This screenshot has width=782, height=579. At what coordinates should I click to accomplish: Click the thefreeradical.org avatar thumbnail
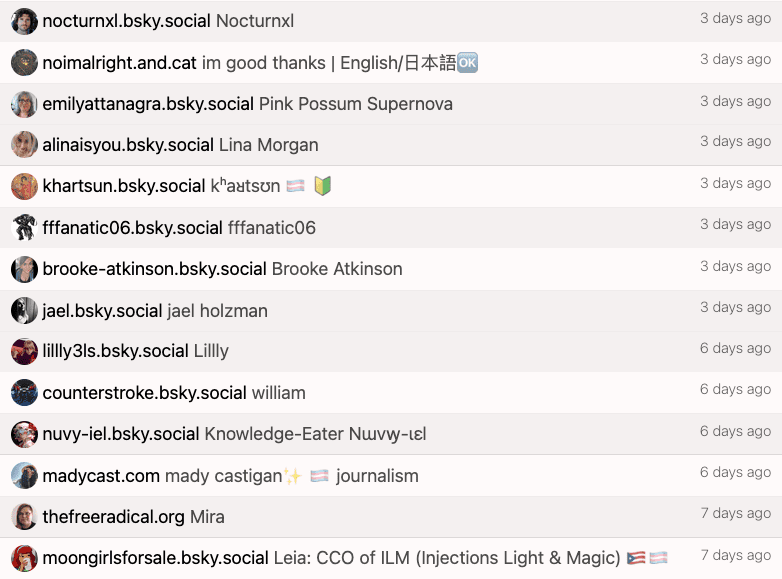pyautogui.click(x=24, y=517)
